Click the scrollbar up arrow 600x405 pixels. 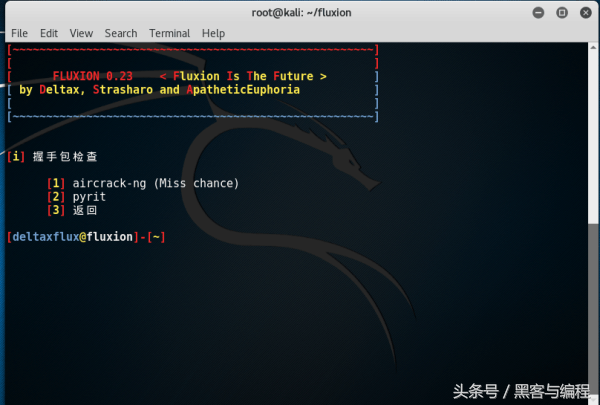(593, 47)
